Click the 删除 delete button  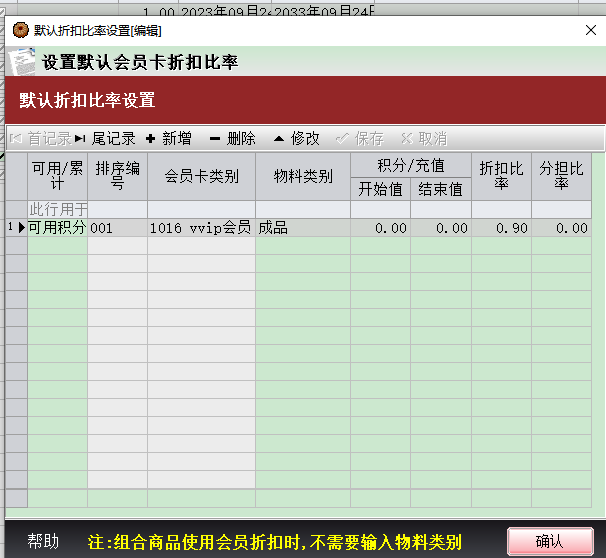(x=232, y=138)
